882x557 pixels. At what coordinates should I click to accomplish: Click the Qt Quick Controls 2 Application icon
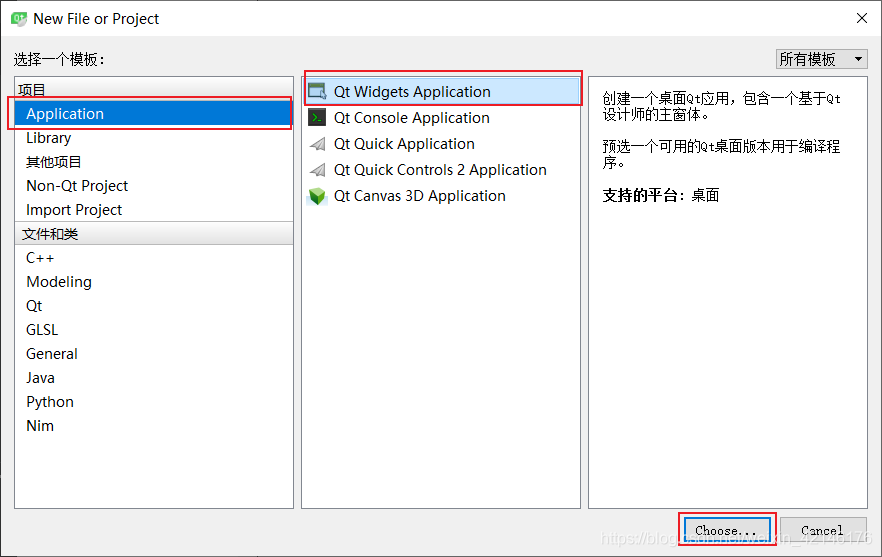[317, 170]
